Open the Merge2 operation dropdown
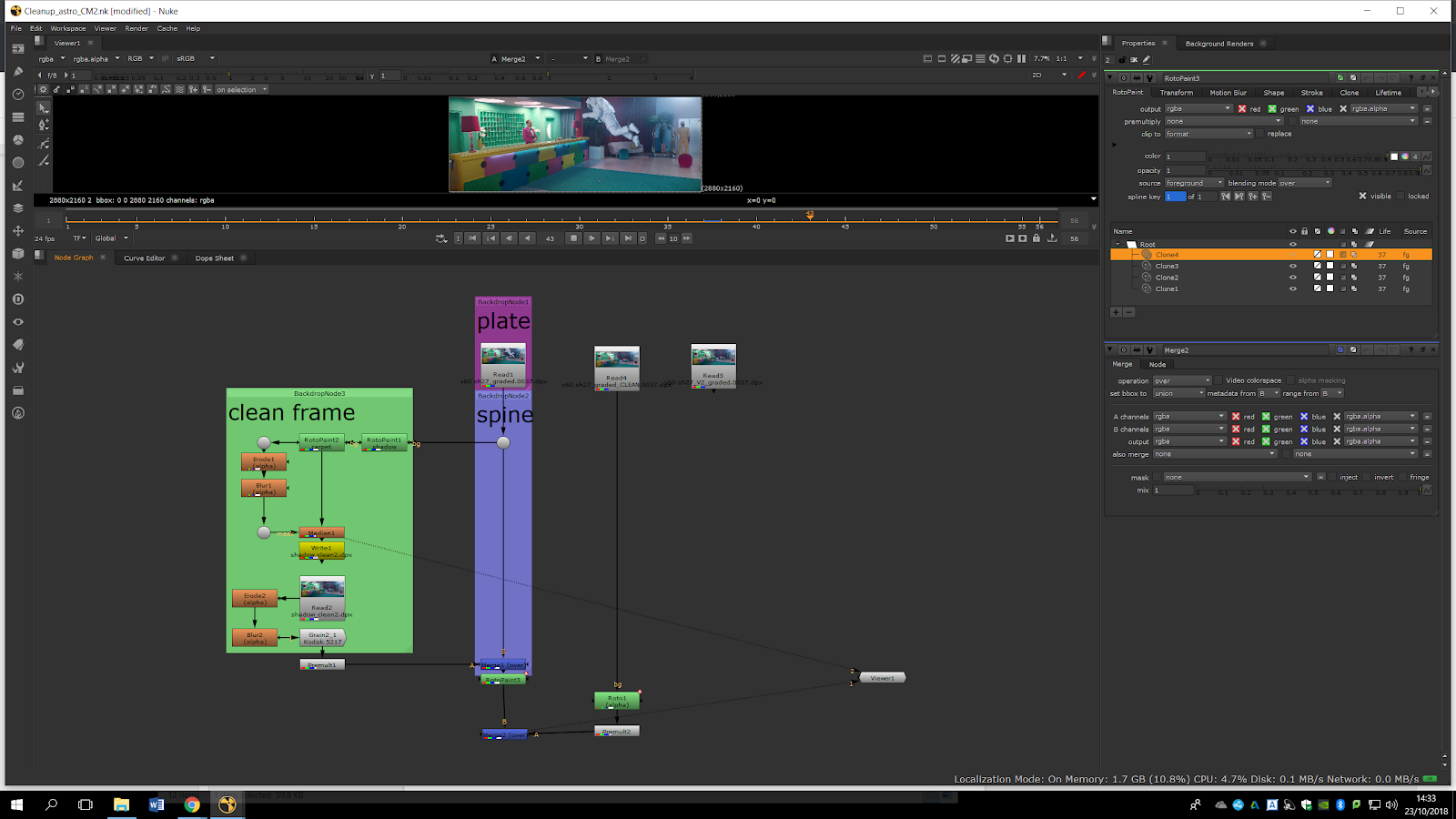The image size is (1456, 819). click(1182, 381)
